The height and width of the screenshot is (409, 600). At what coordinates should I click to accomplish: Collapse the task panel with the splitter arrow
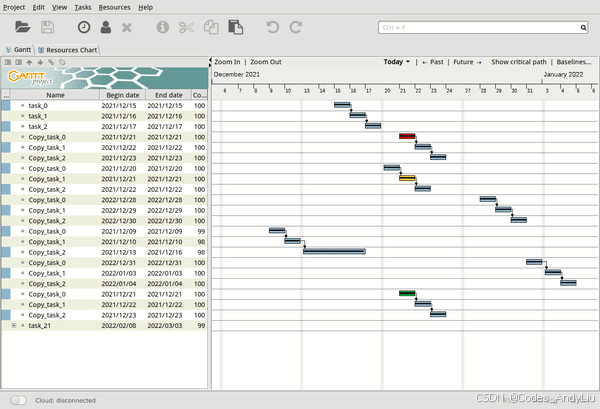coord(210,60)
